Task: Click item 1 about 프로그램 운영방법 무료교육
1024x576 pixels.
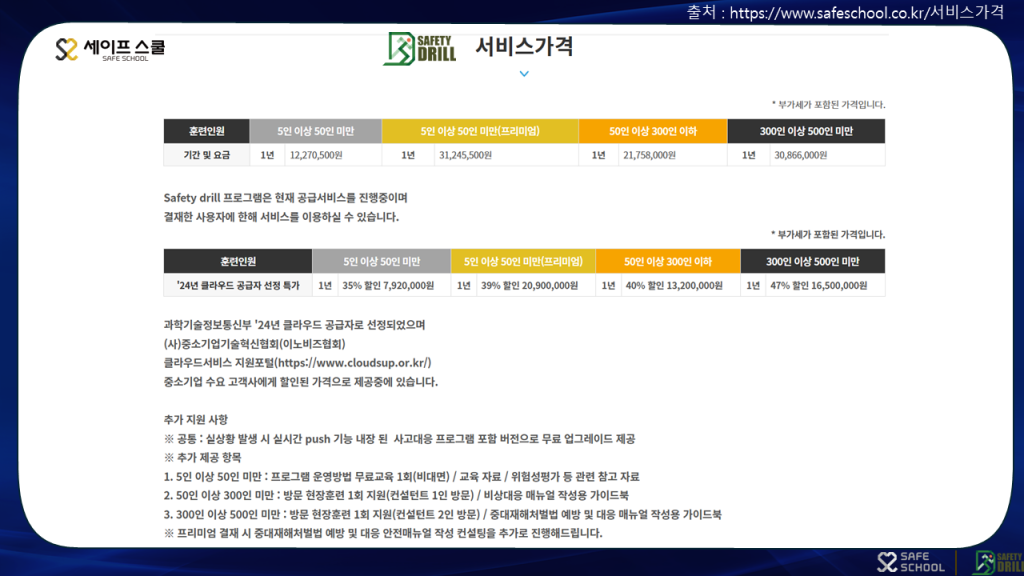Action: (x=401, y=476)
